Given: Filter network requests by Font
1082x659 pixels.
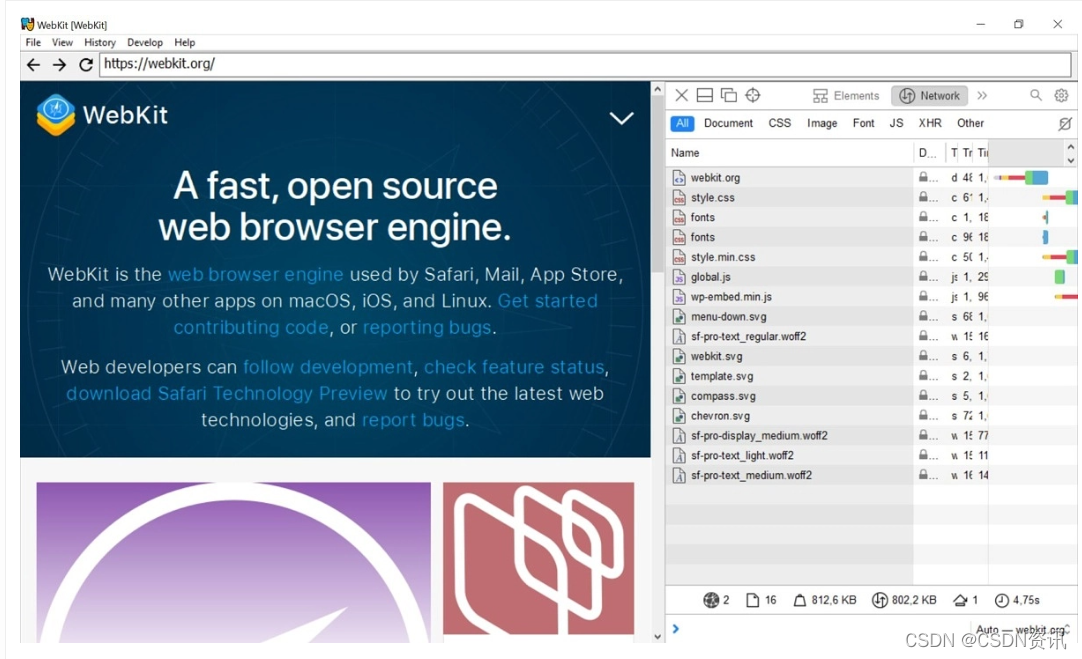Looking at the screenshot, I should coord(863,124).
